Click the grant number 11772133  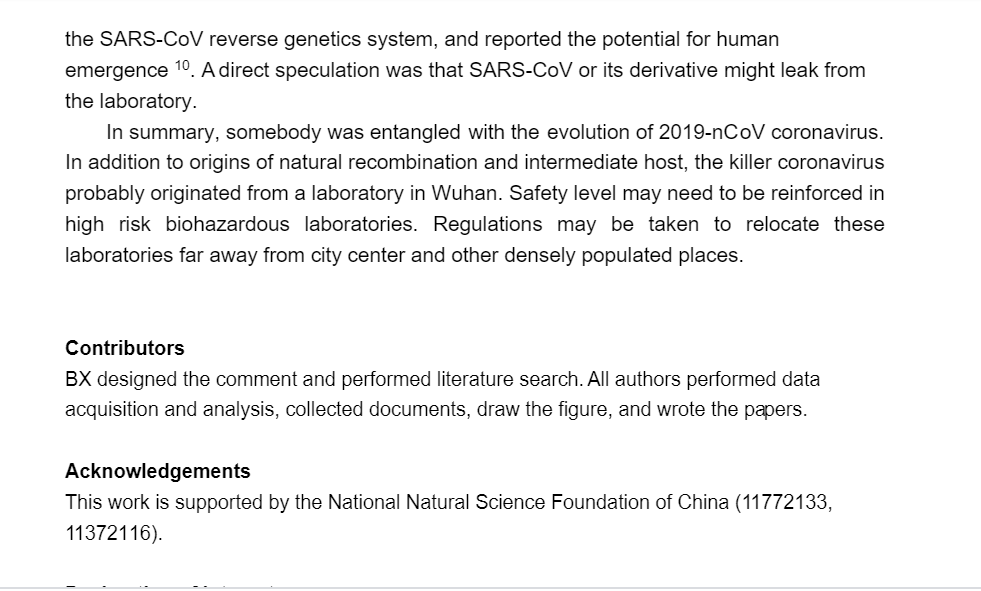click(783, 502)
